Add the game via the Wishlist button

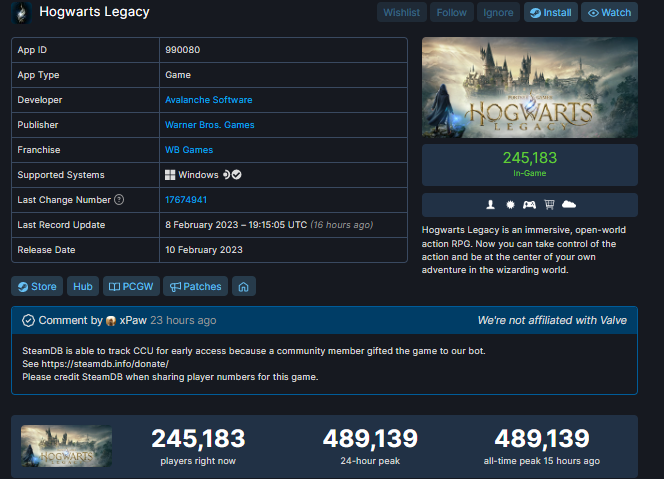(401, 13)
